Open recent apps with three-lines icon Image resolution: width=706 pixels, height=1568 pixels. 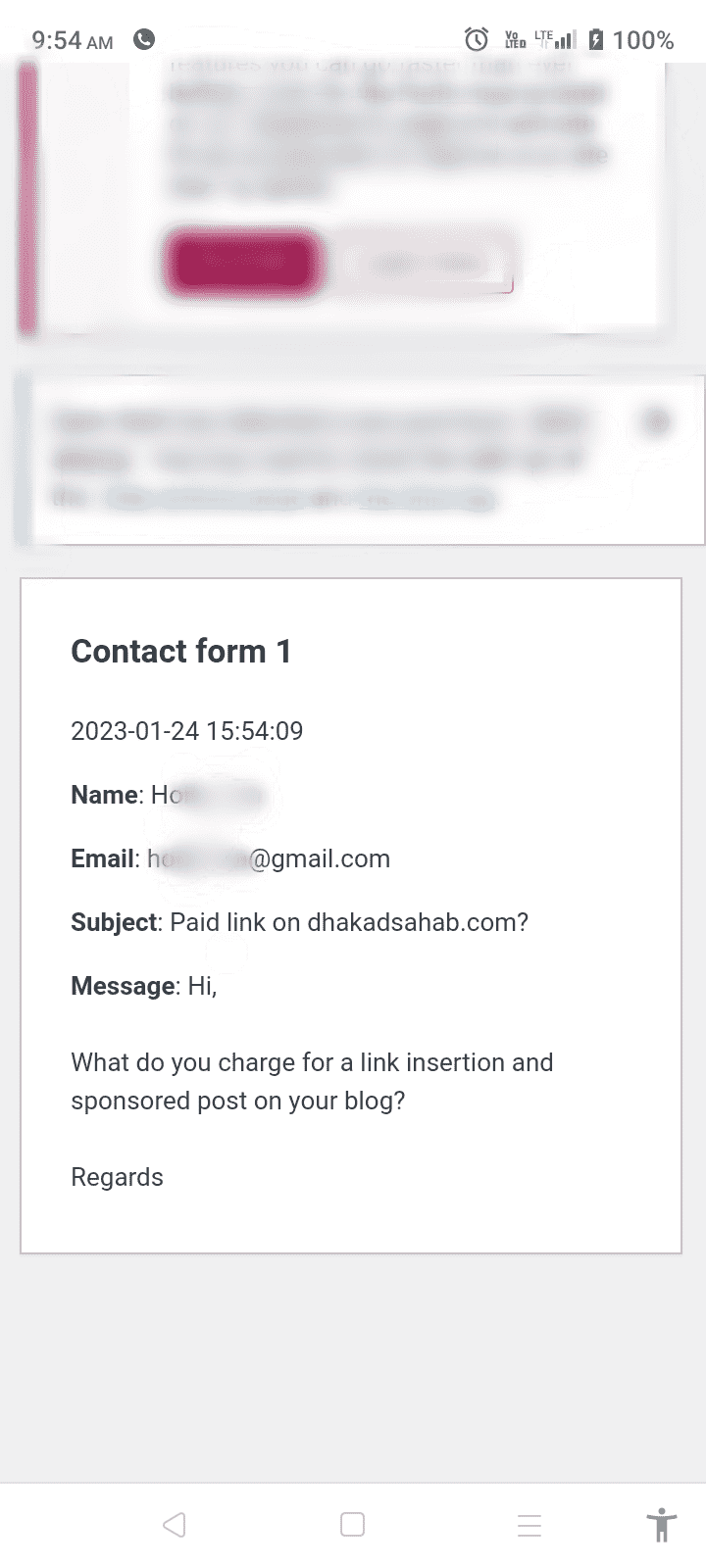point(529,1525)
